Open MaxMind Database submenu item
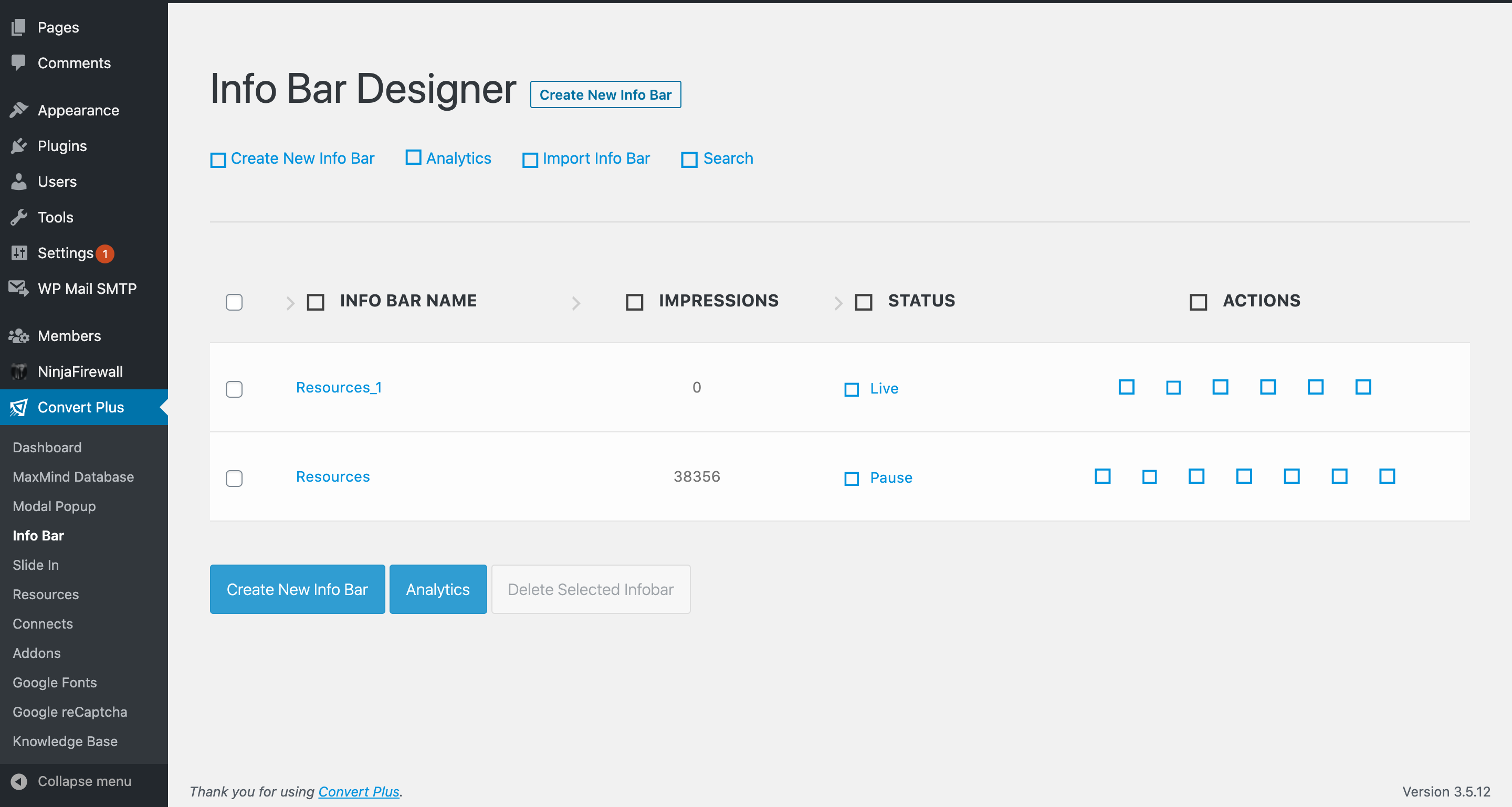 (x=73, y=477)
